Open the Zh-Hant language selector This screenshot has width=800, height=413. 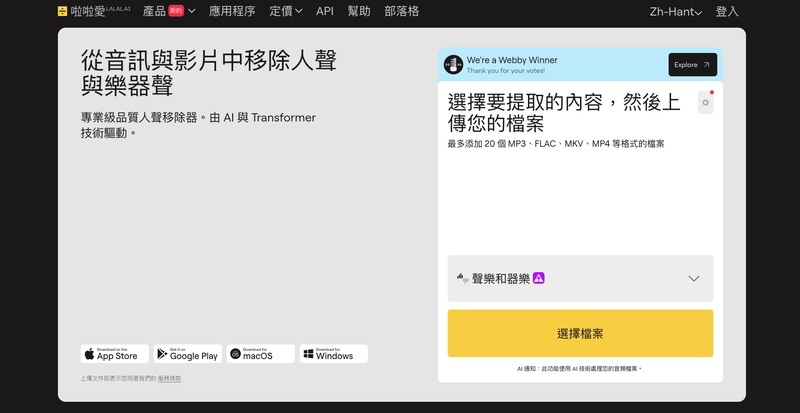pos(676,12)
